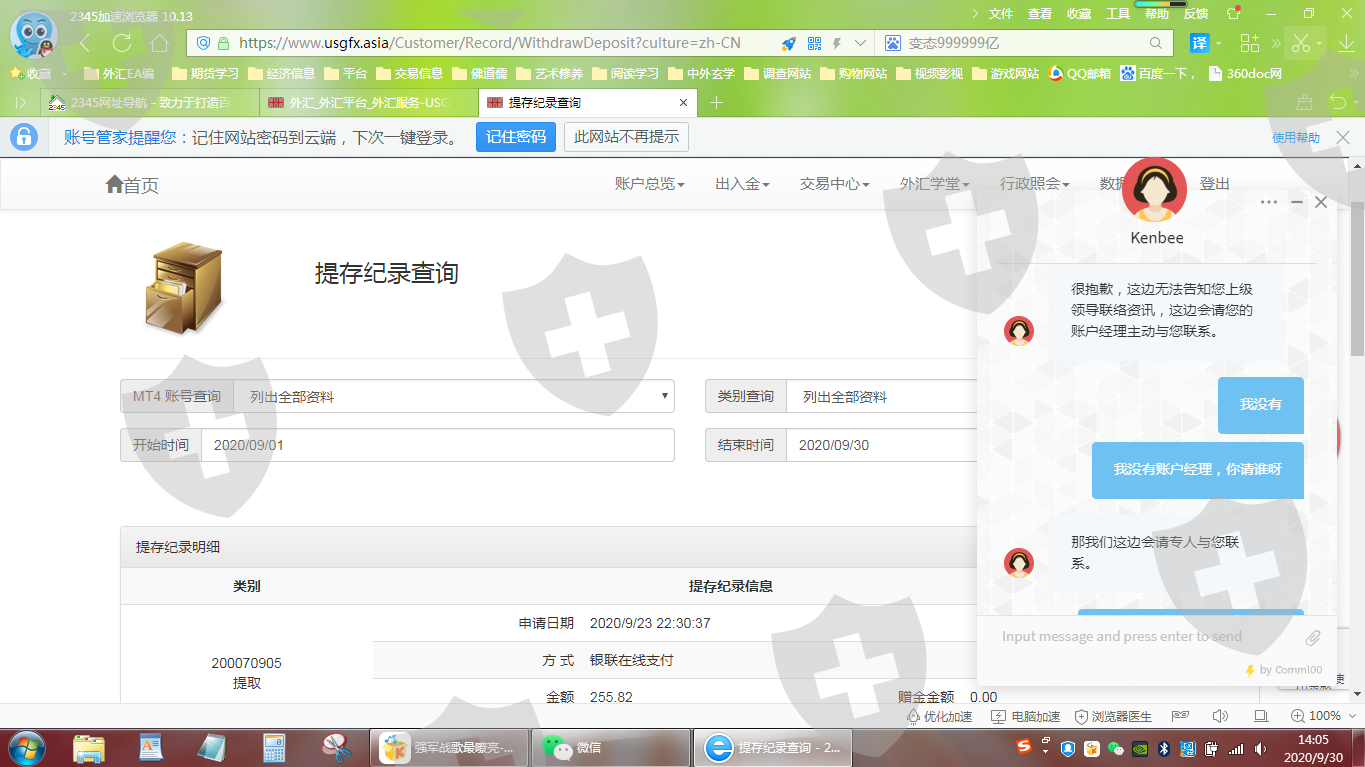Mute sound using browser status bar speaker
Screen dimensions: 1365x767
click(x=1220, y=717)
